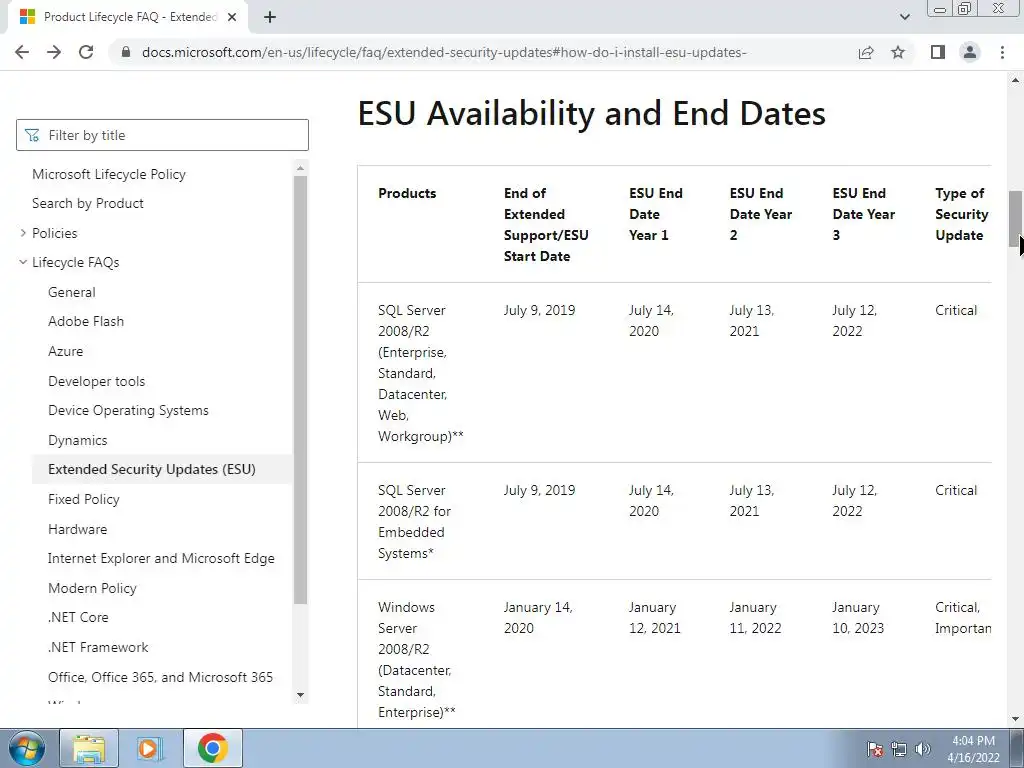Click ESU End Date Year 2 header
Screen dimensions: 1024x768
[761, 214]
